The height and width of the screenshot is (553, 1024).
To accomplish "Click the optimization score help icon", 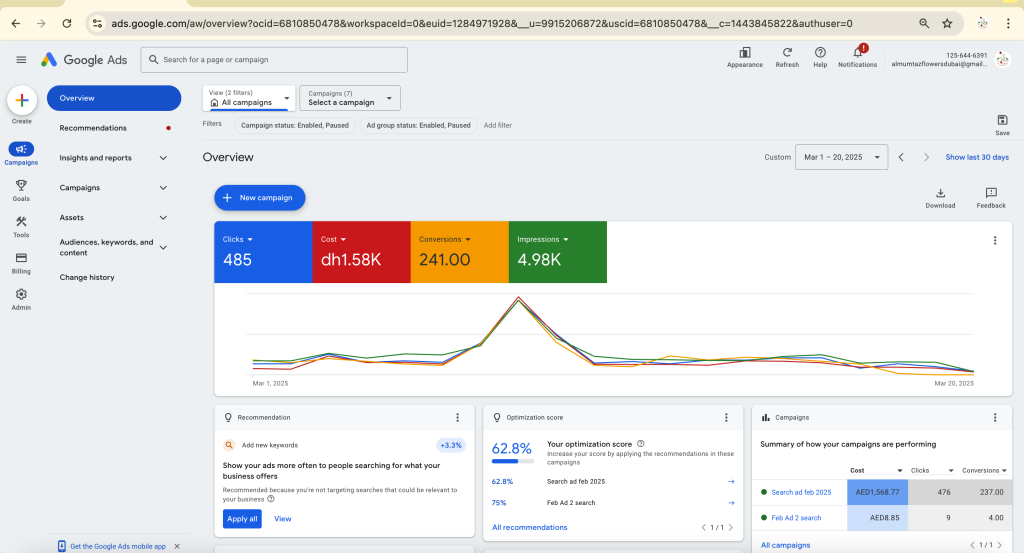I will coord(641,444).
